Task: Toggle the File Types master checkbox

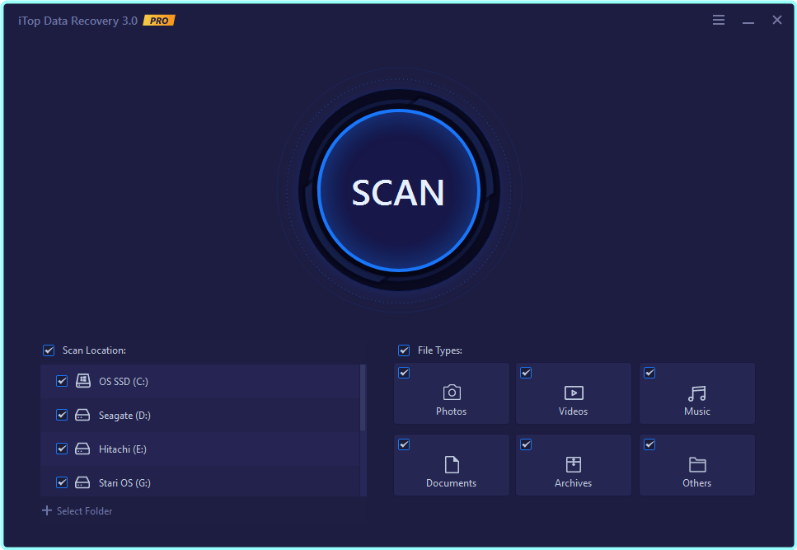Action: click(404, 350)
